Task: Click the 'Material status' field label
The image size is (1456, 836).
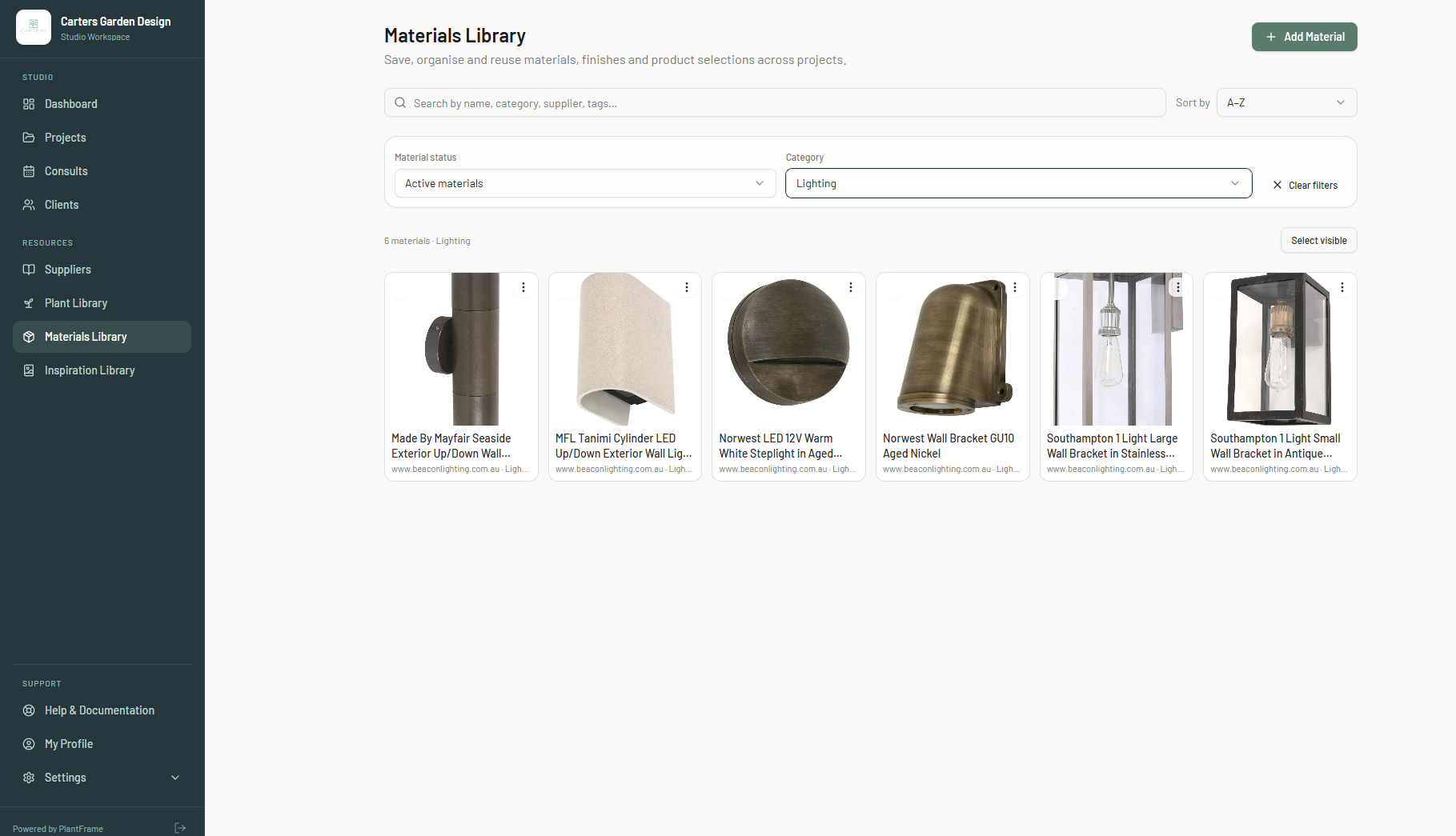Action: [x=426, y=158]
